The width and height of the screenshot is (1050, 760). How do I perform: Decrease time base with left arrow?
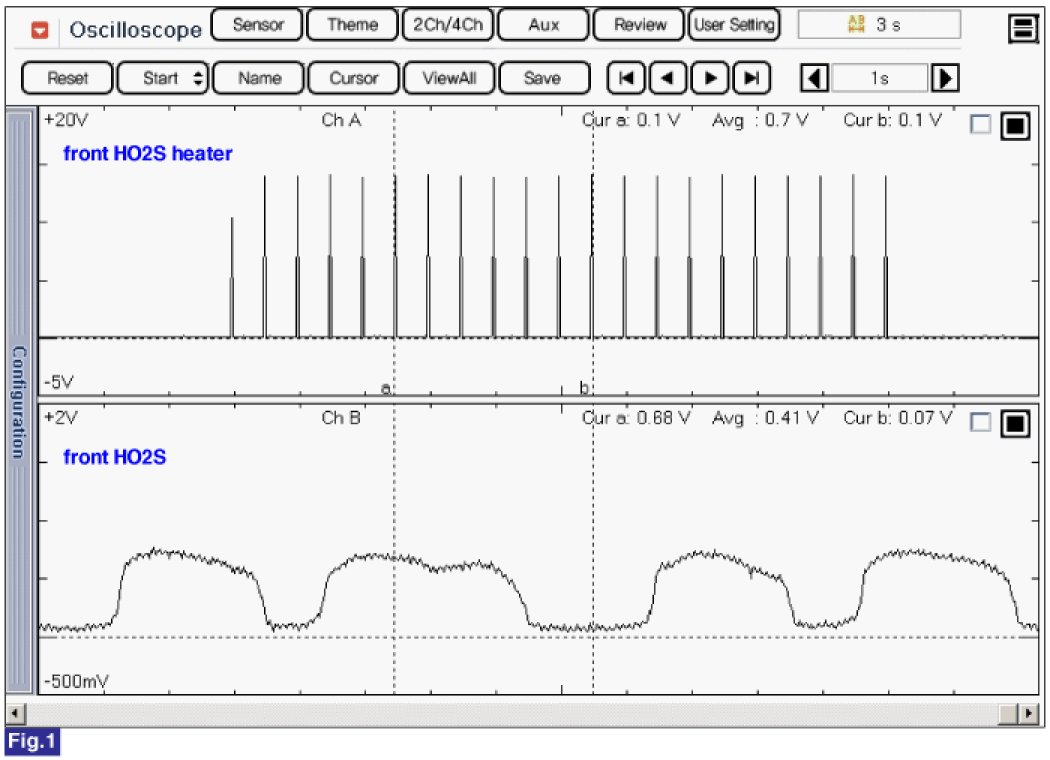tap(814, 78)
